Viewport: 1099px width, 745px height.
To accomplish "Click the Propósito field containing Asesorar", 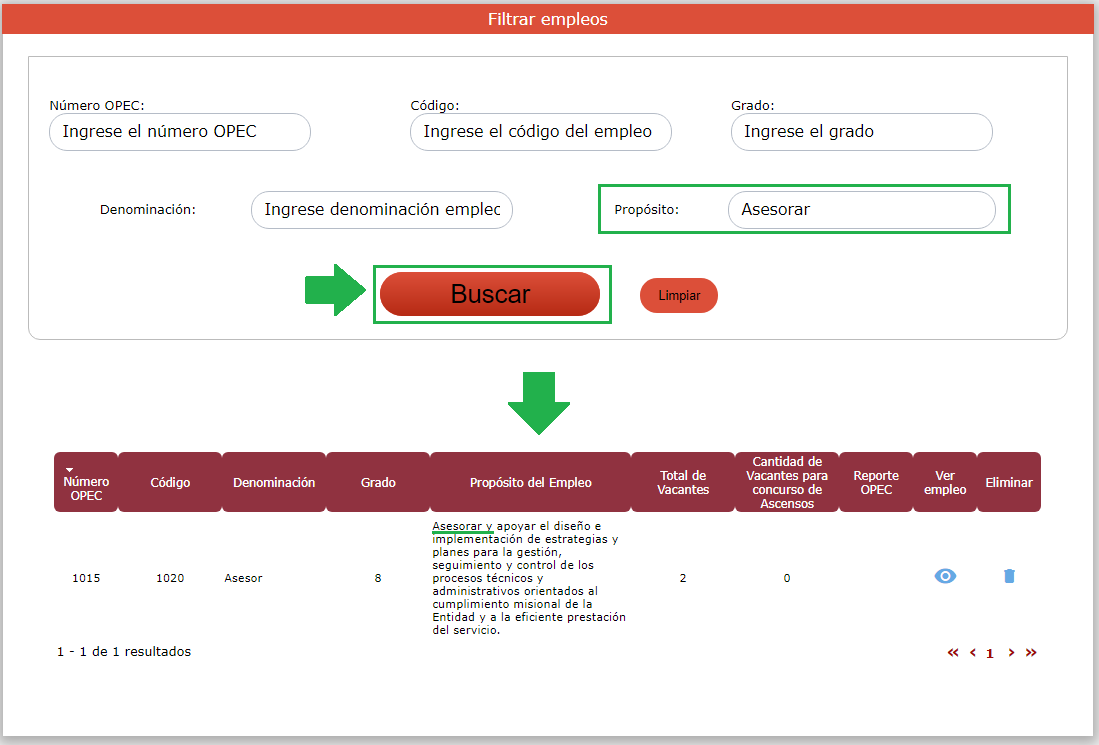I will (x=861, y=210).
